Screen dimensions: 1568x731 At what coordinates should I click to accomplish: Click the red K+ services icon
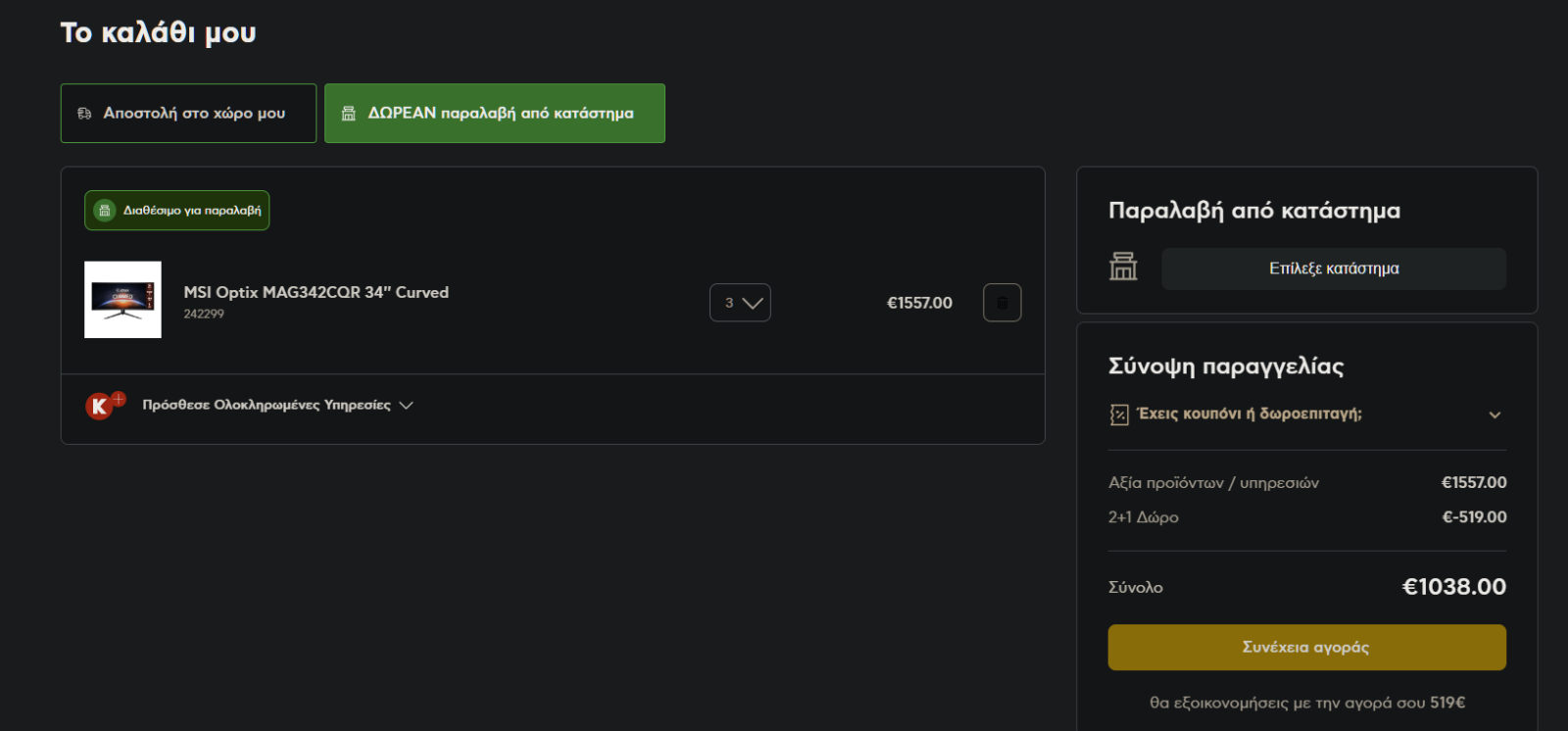(x=105, y=404)
